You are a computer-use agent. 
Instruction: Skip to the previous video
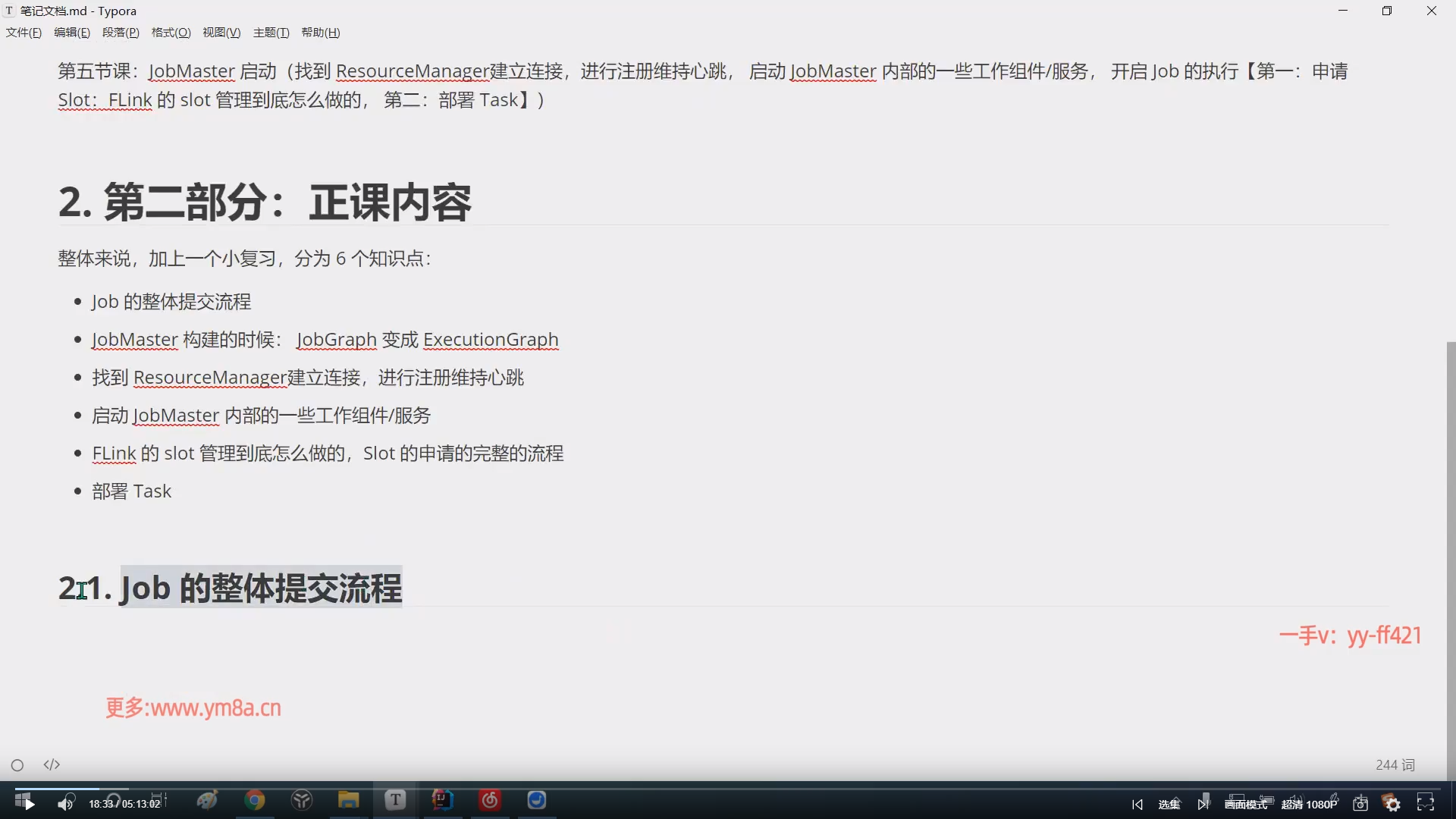[1137, 805]
